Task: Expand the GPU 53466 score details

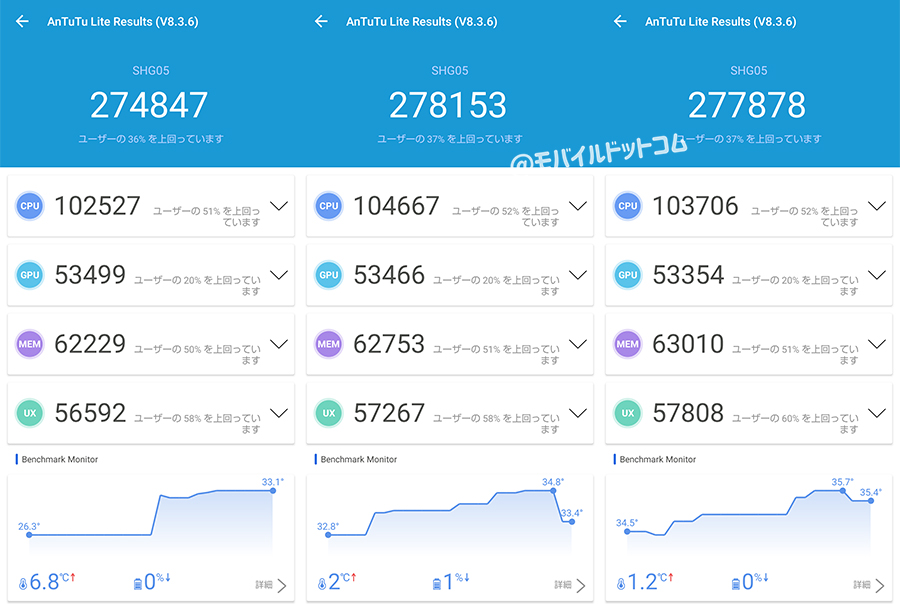Action: [578, 274]
